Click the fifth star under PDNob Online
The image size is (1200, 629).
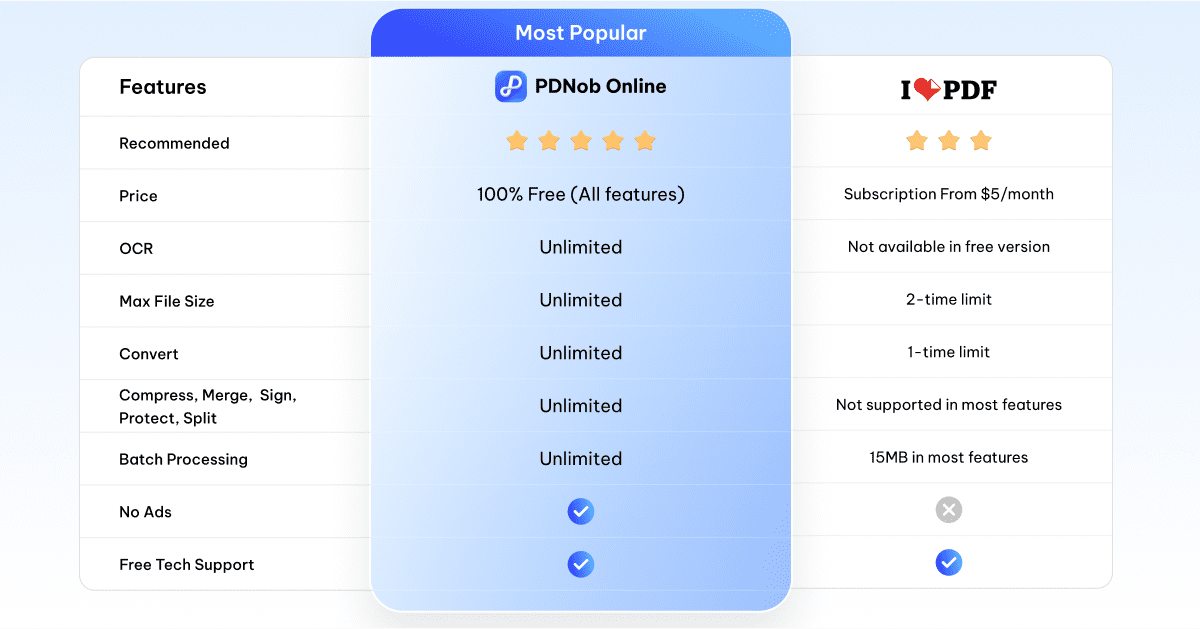click(645, 141)
